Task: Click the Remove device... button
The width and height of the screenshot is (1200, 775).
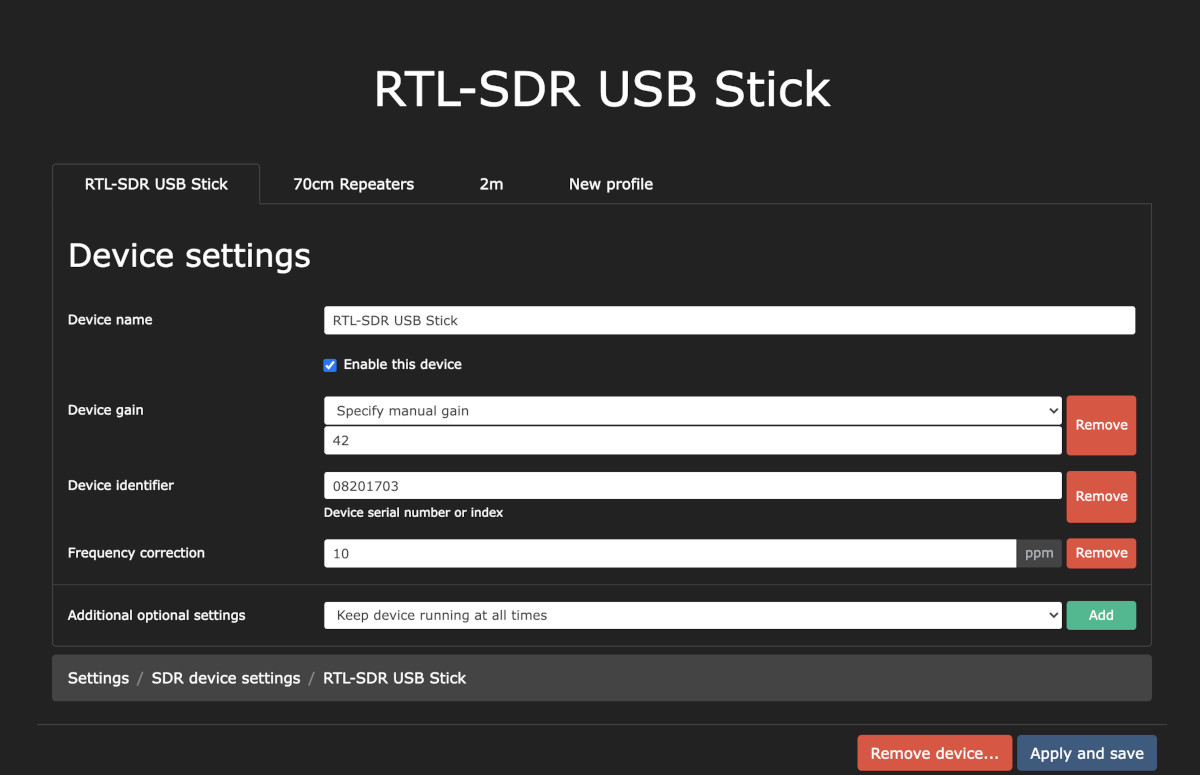Action: click(x=934, y=754)
